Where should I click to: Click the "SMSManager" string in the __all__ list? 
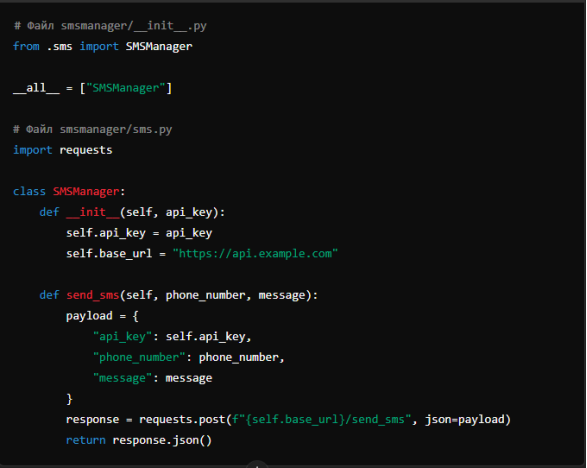126,88
